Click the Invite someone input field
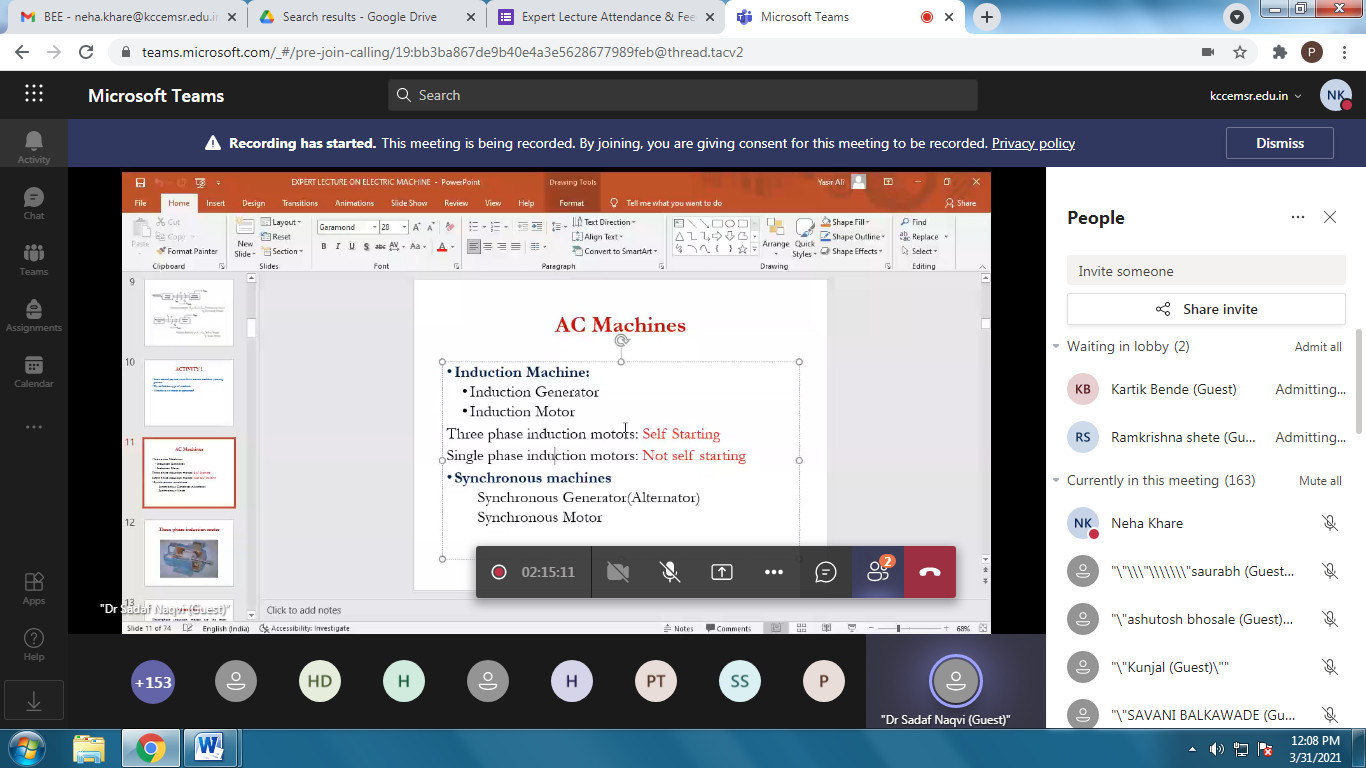 coord(1204,271)
